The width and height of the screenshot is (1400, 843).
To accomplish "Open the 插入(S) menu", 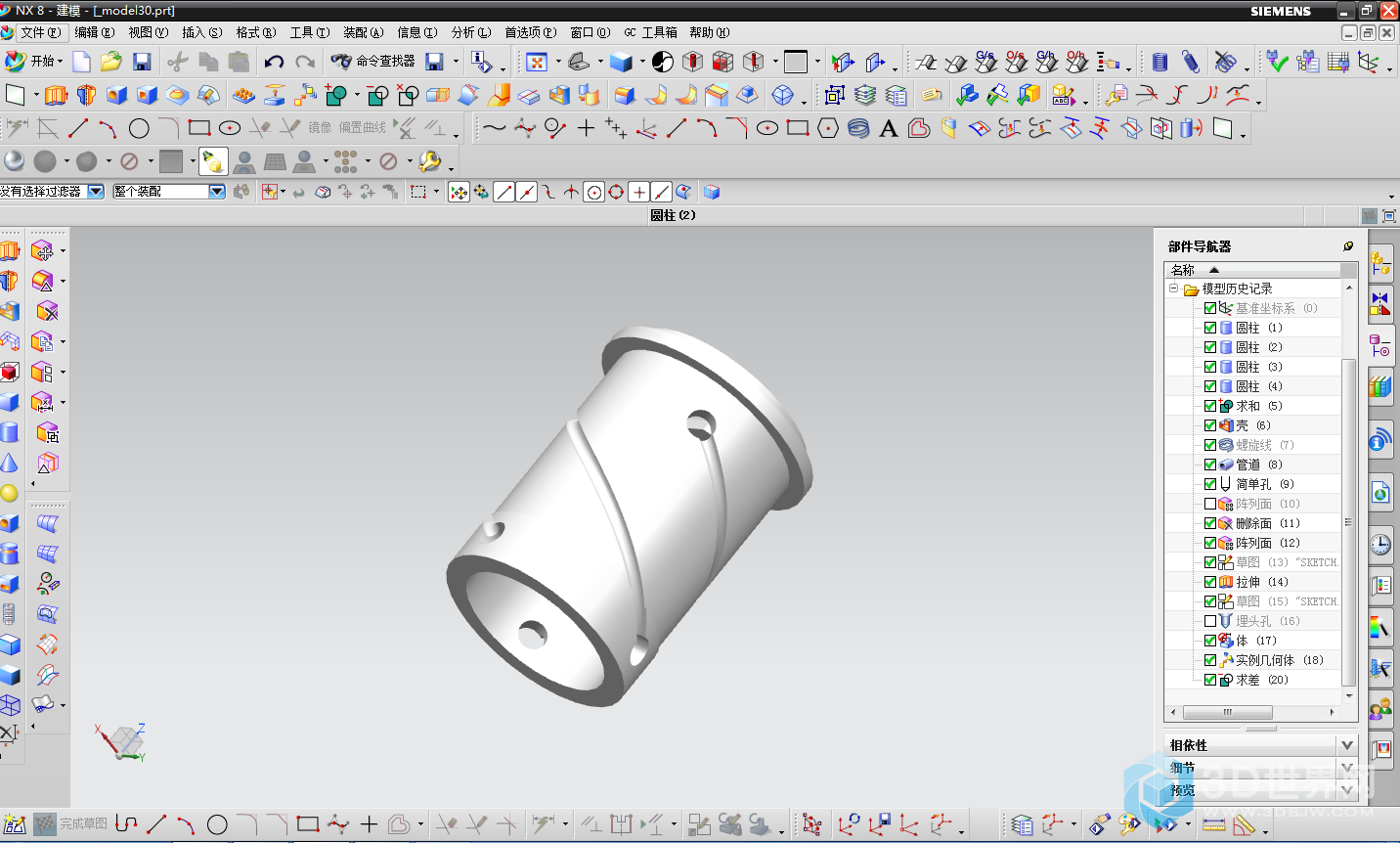I will point(202,32).
